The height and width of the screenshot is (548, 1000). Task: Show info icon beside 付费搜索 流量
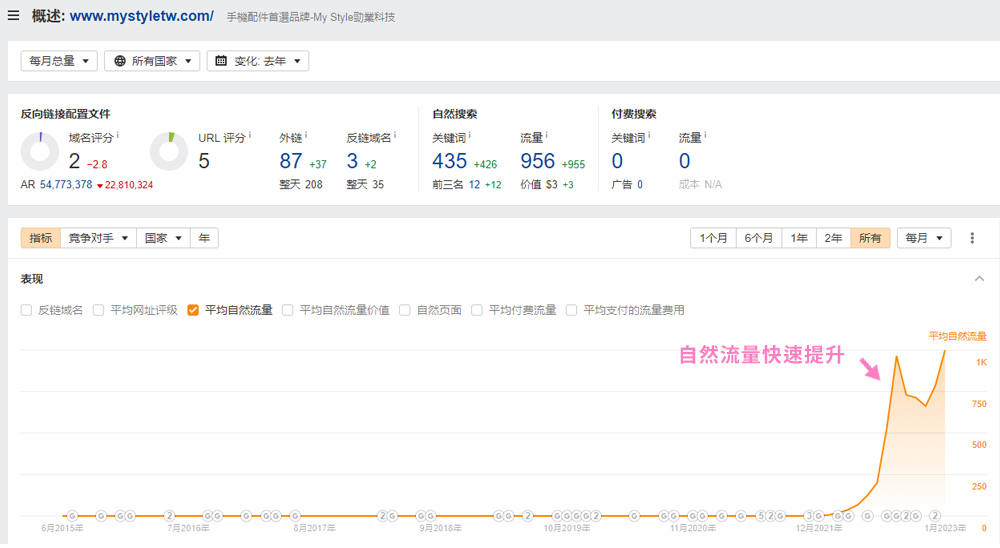tap(705, 135)
